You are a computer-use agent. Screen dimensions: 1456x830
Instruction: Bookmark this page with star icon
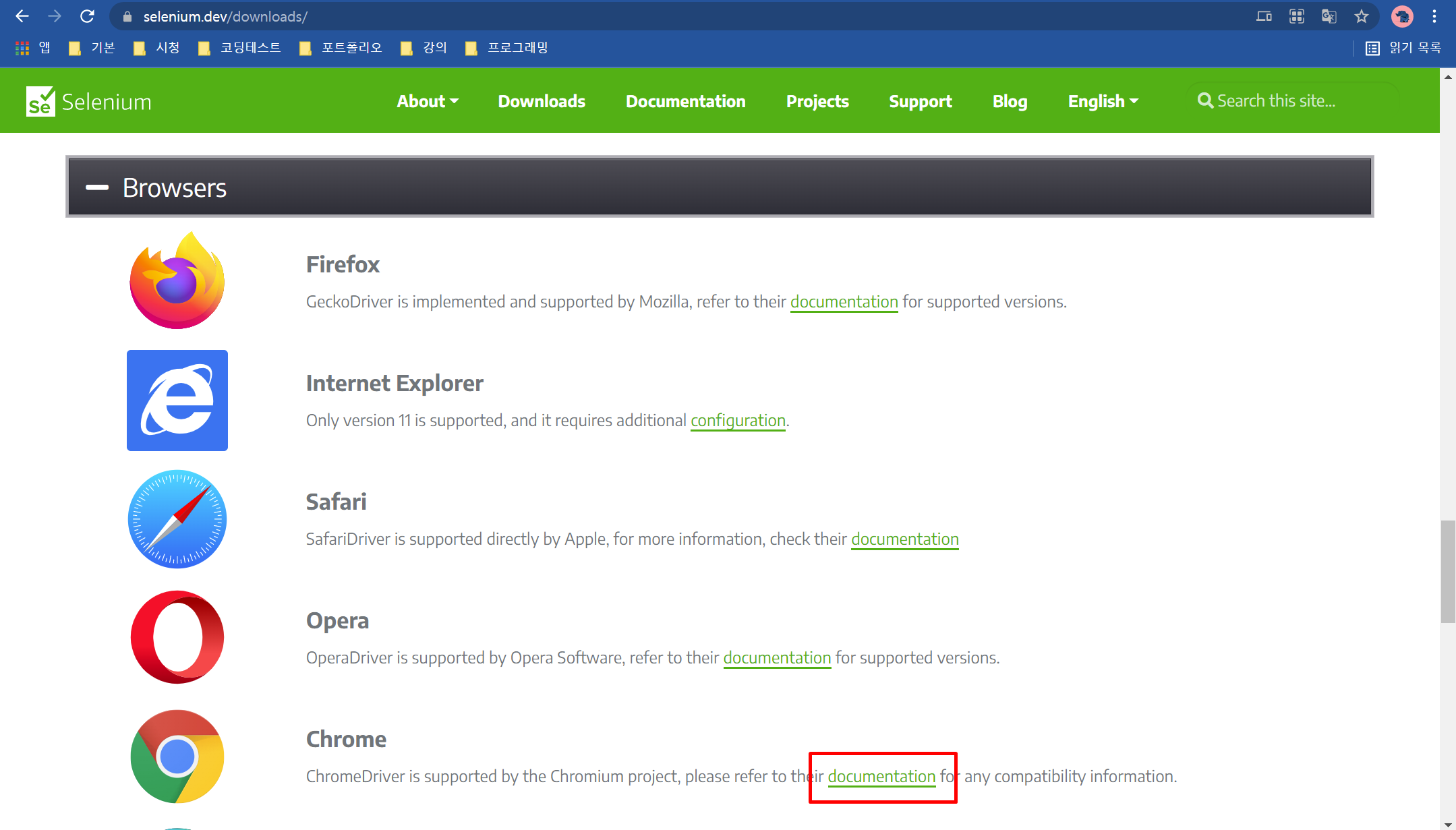pos(1362,16)
